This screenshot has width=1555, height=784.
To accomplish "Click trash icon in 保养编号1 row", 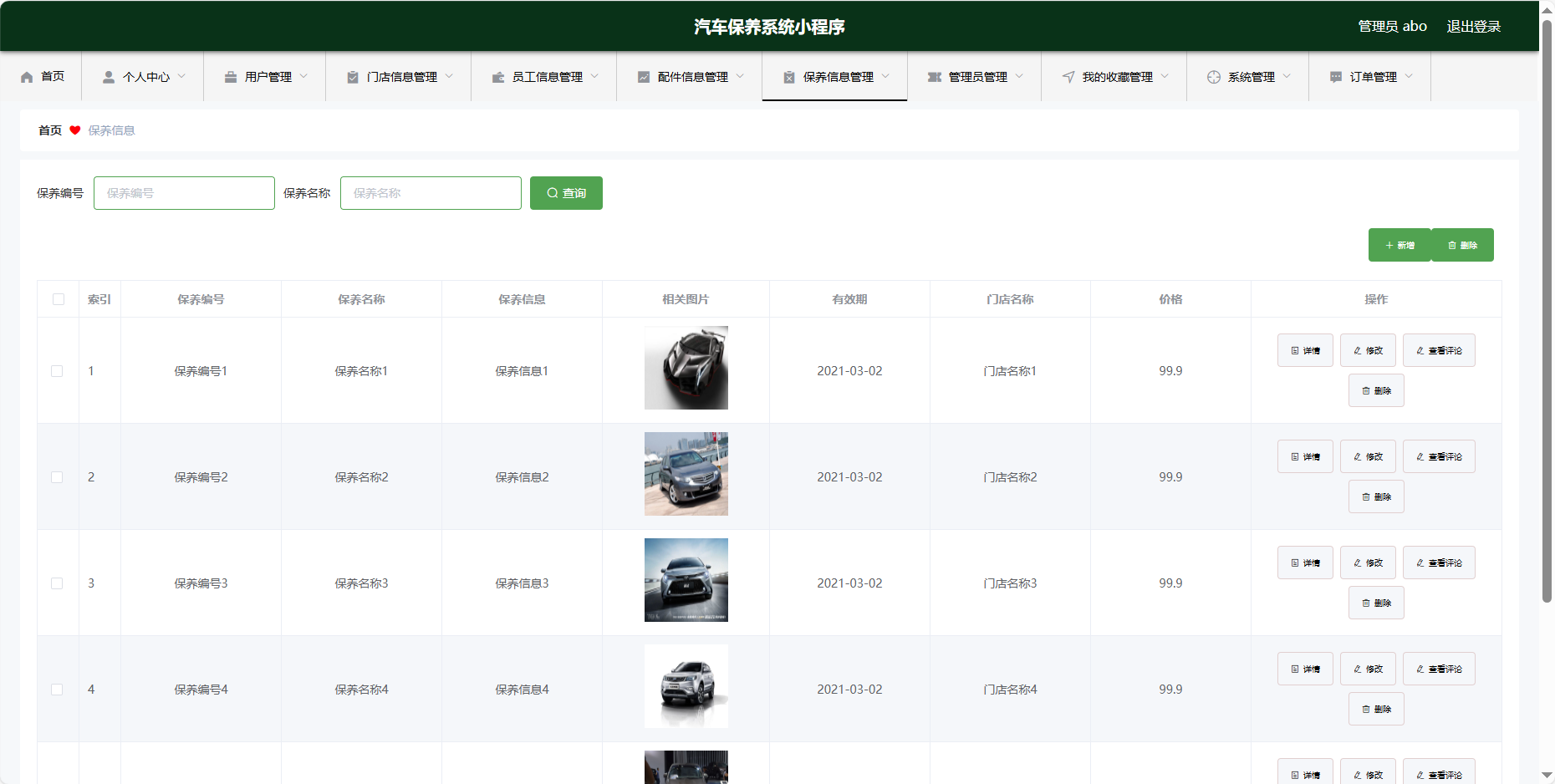I will click(x=1366, y=391).
